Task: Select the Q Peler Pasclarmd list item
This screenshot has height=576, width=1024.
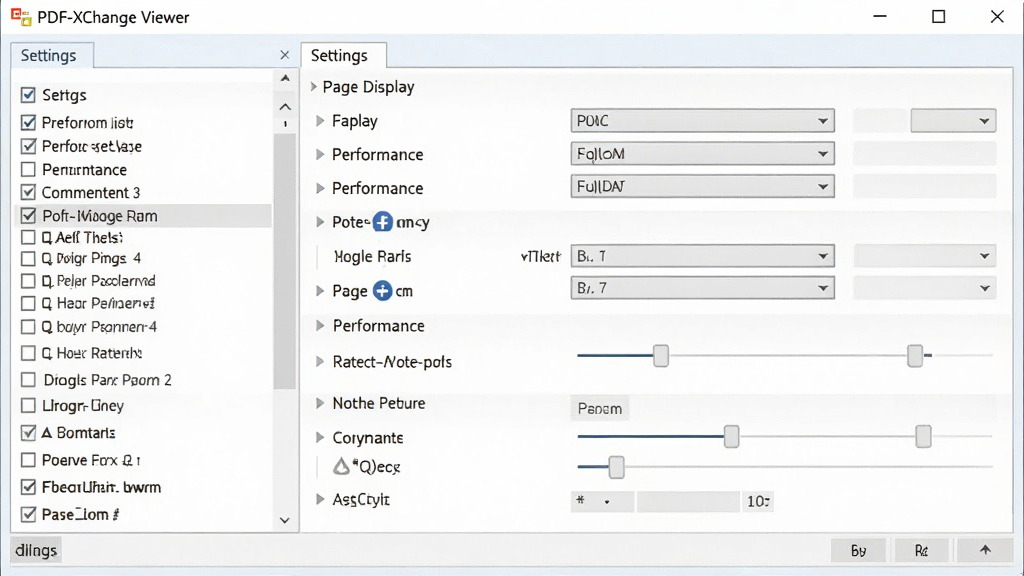Action: tap(98, 280)
